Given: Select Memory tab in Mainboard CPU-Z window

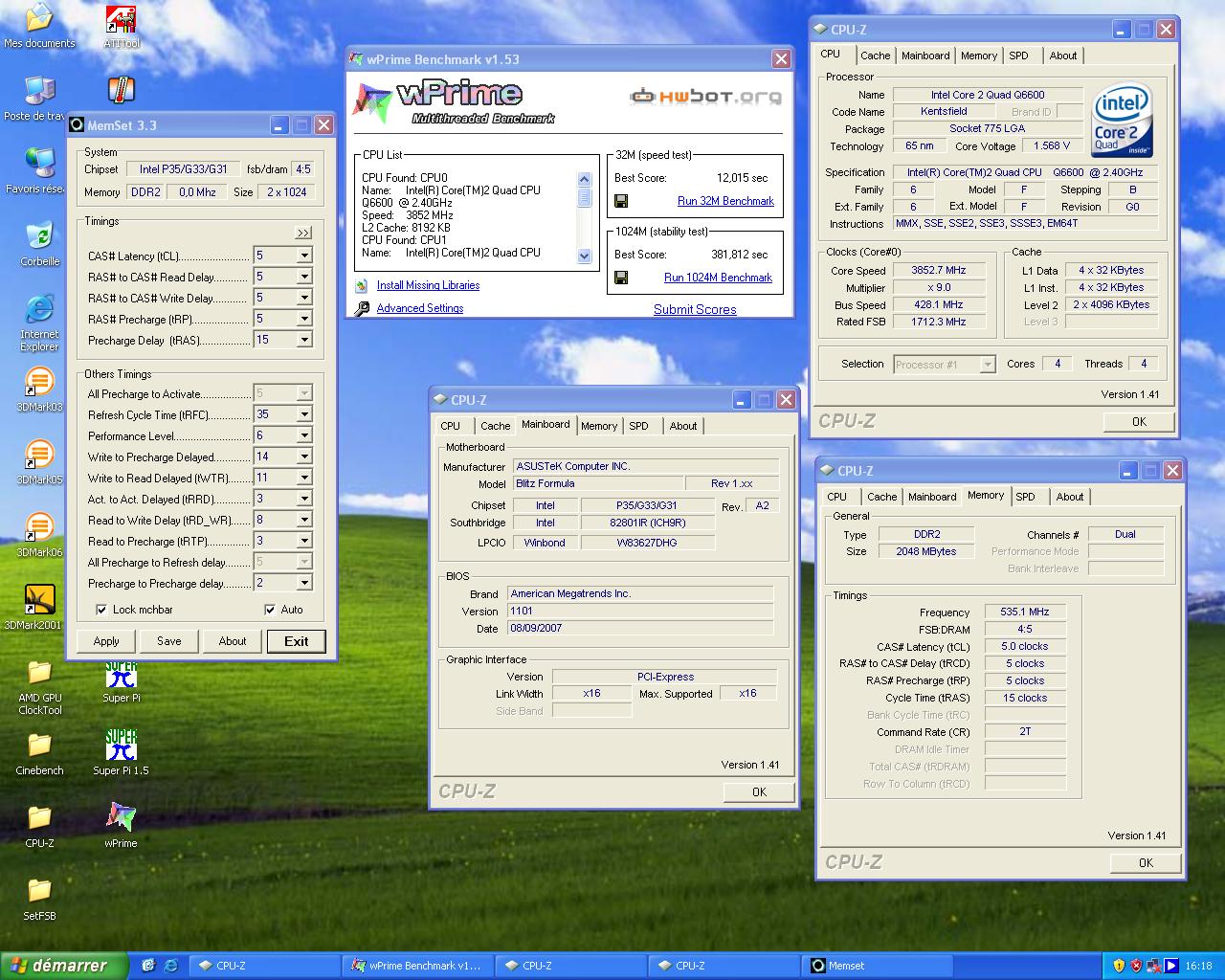Looking at the screenshot, I should point(599,426).
